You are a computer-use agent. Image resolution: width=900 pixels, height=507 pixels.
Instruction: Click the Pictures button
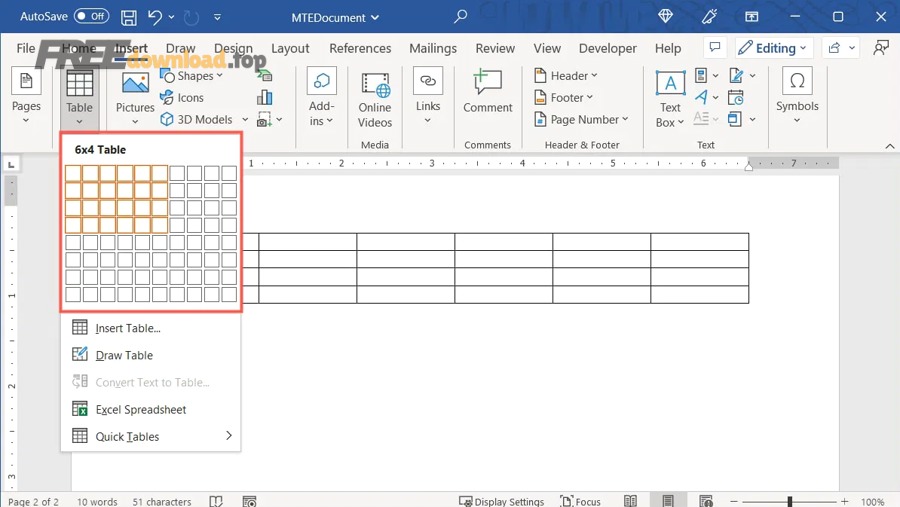coord(135,98)
